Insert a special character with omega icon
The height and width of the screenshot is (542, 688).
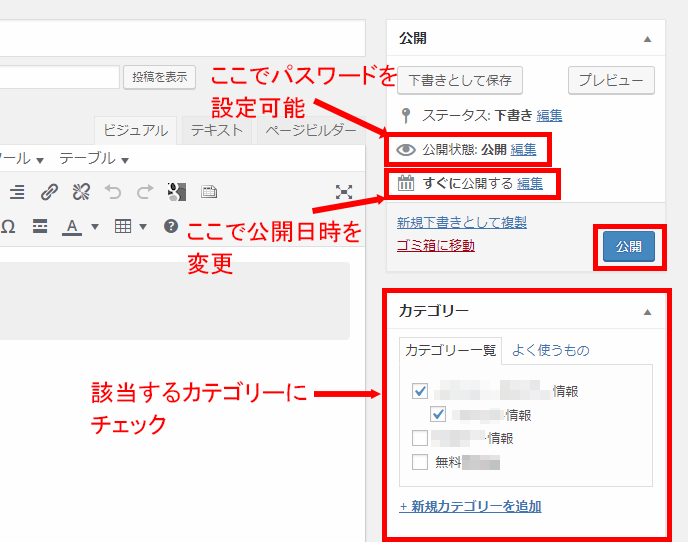click(8, 226)
